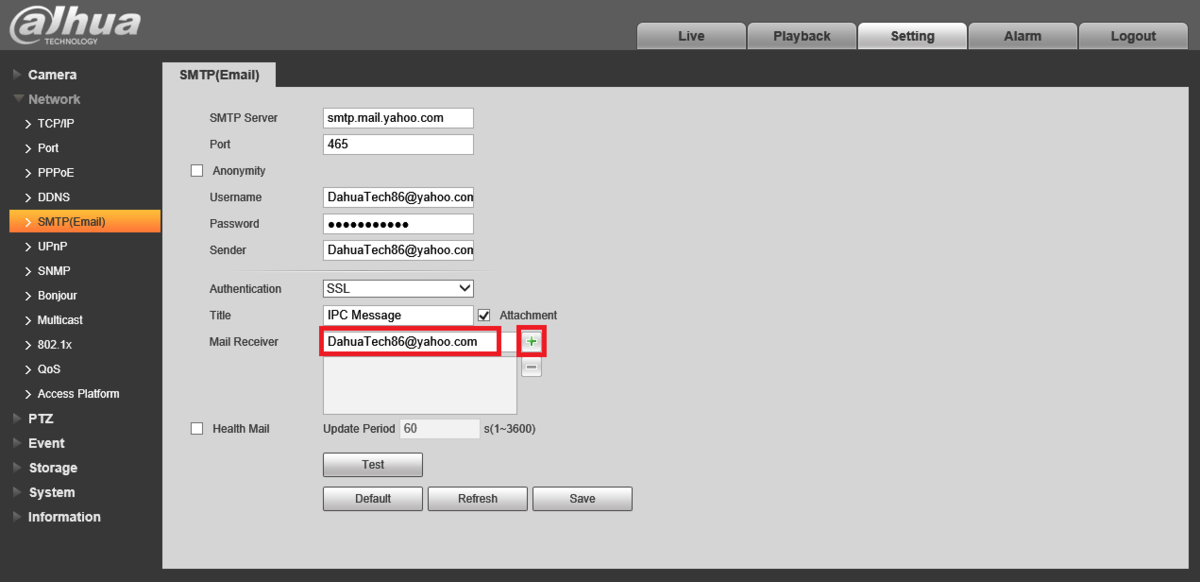Select the SMTP(Email) page tab
The width and height of the screenshot is (1200, 582).
(219, 75)
